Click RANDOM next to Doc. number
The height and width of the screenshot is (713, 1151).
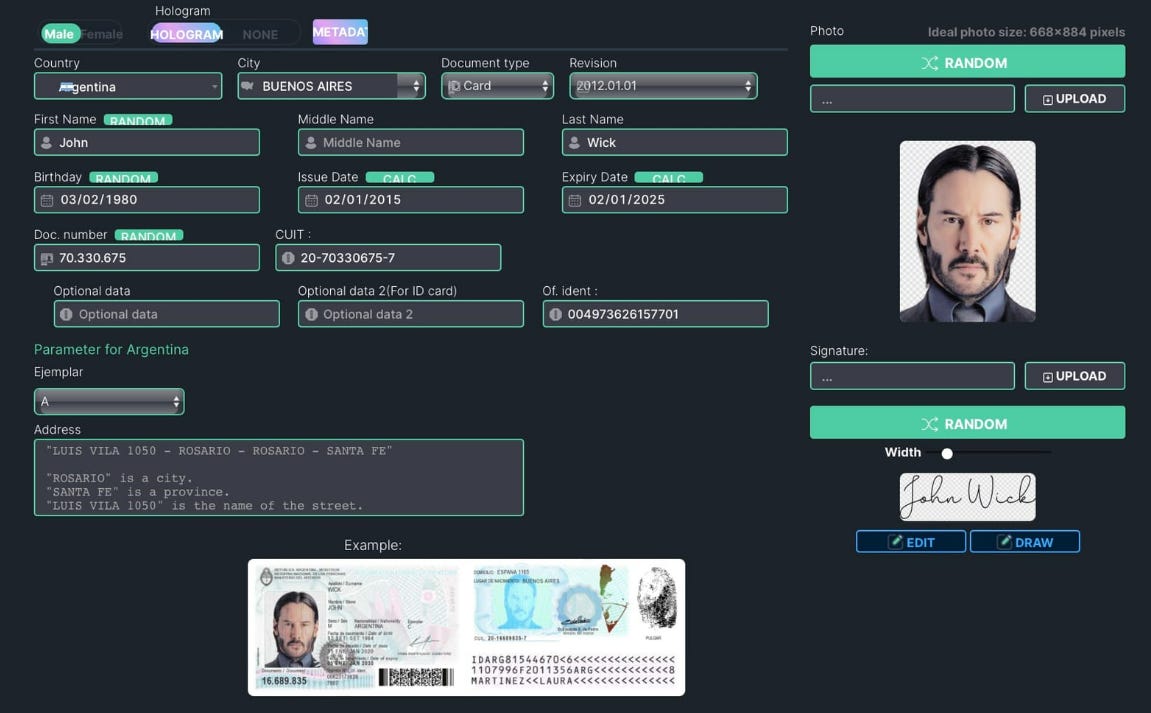[149, 235]
